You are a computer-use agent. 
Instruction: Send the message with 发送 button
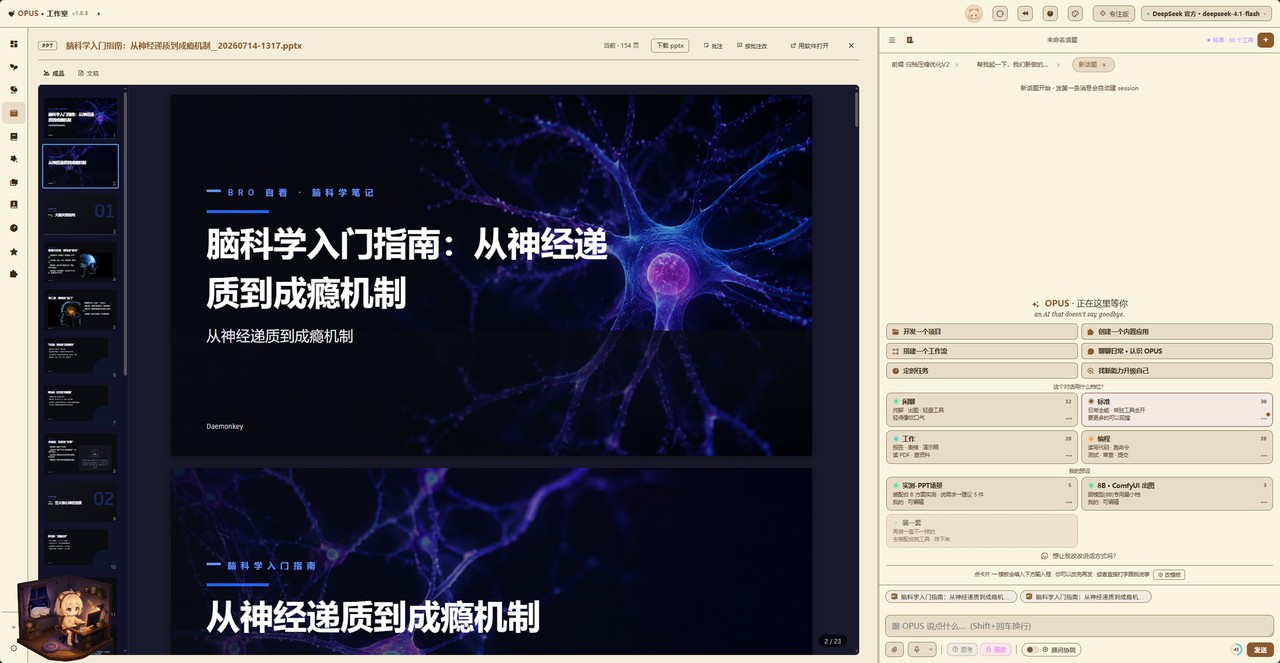pos(1260,649)
